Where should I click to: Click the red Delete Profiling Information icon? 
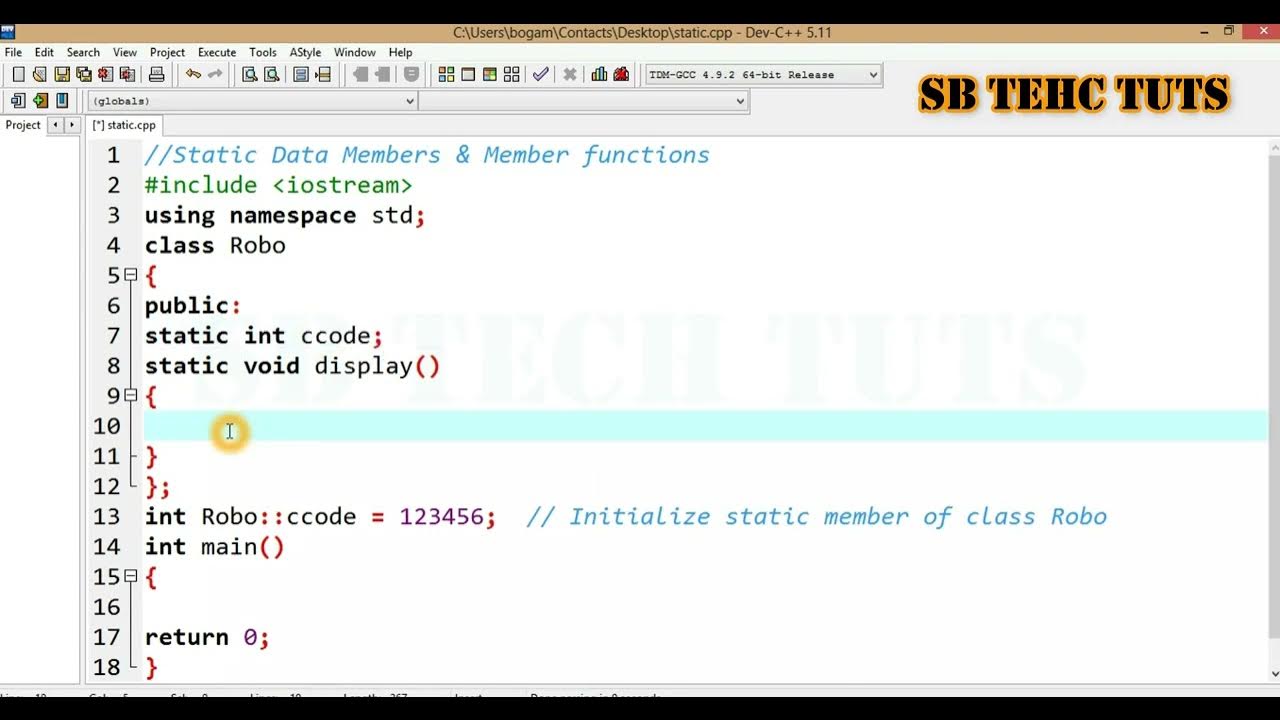coord(621,74)
